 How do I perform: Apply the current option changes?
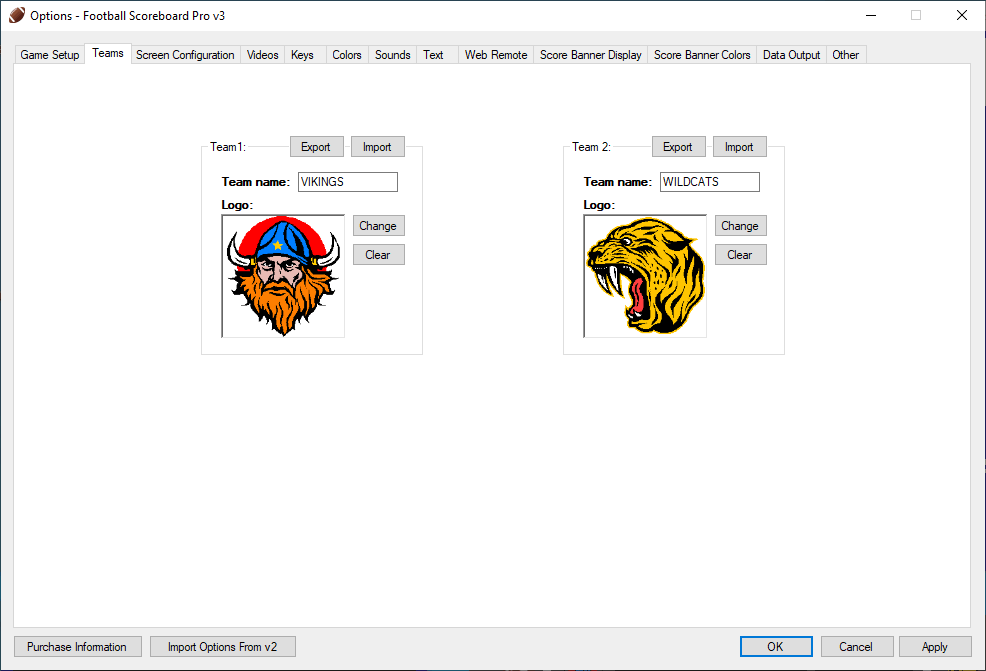[x=935, y=647]
